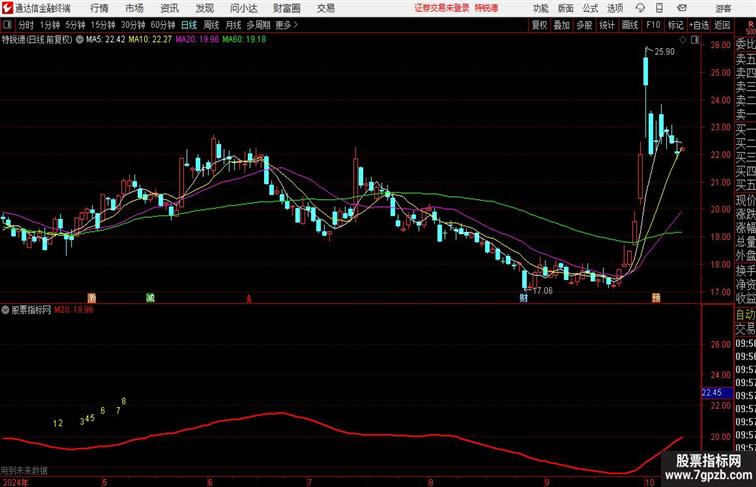Select the 周线 weekly chart tab

point(211,25)
